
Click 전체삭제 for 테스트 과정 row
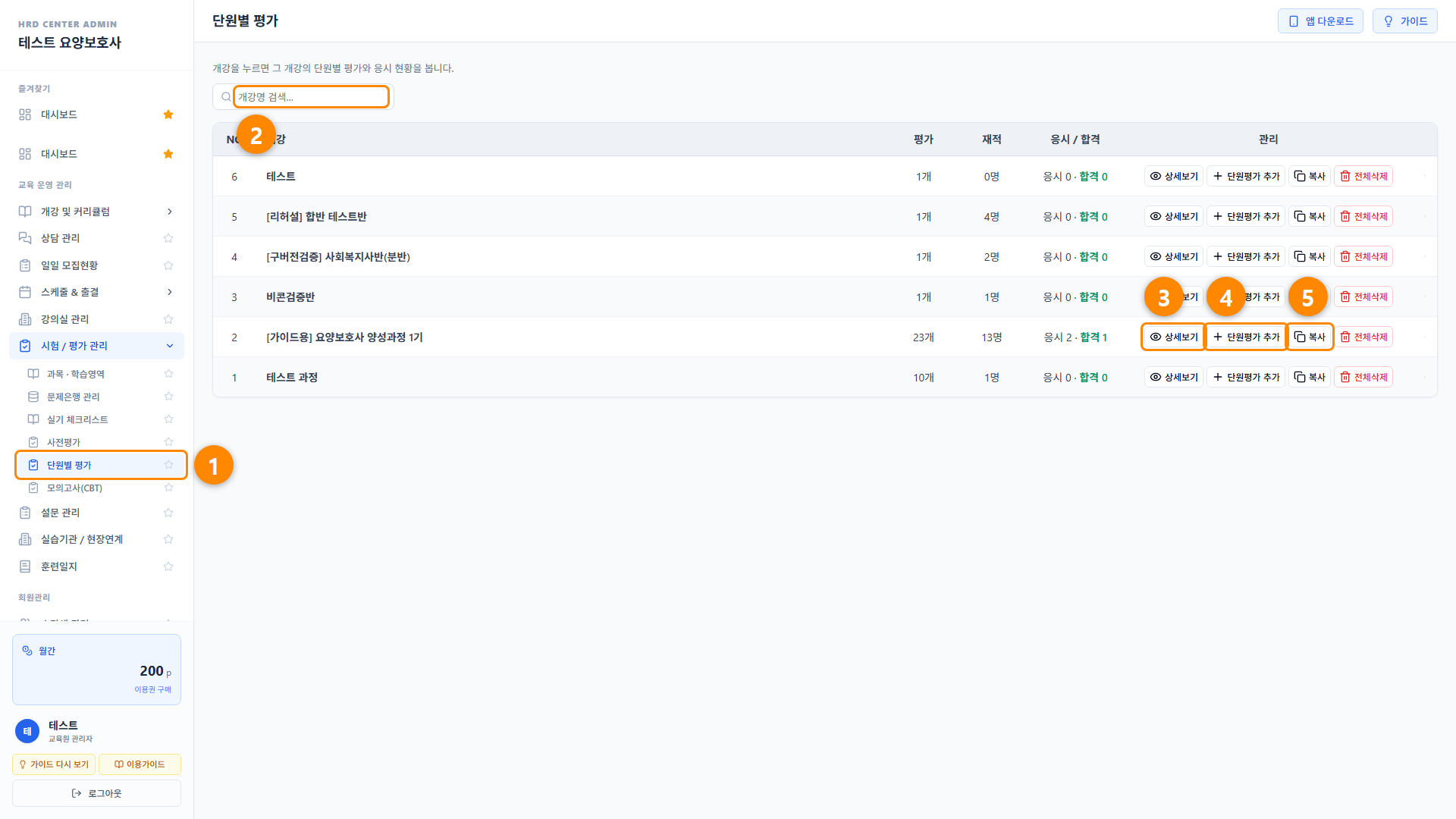1363,377
